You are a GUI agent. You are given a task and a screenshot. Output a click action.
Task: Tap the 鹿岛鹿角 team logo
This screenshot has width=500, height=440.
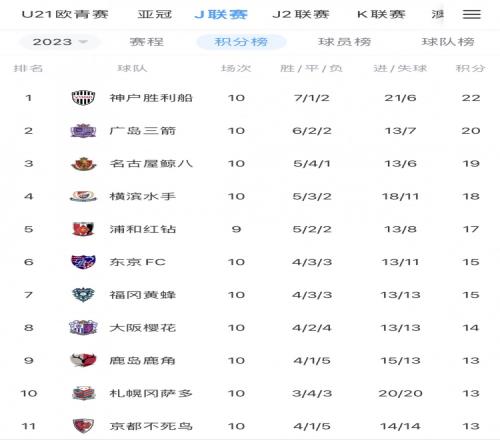(84, 360)
